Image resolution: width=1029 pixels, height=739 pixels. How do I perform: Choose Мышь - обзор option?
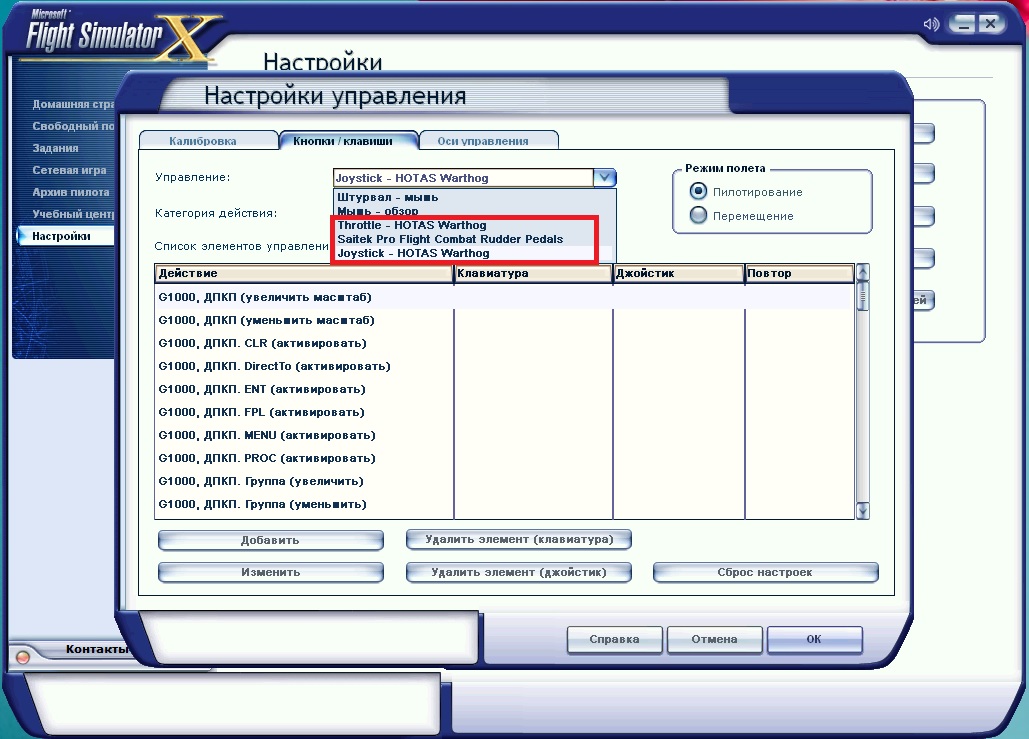tap(474, 211)
